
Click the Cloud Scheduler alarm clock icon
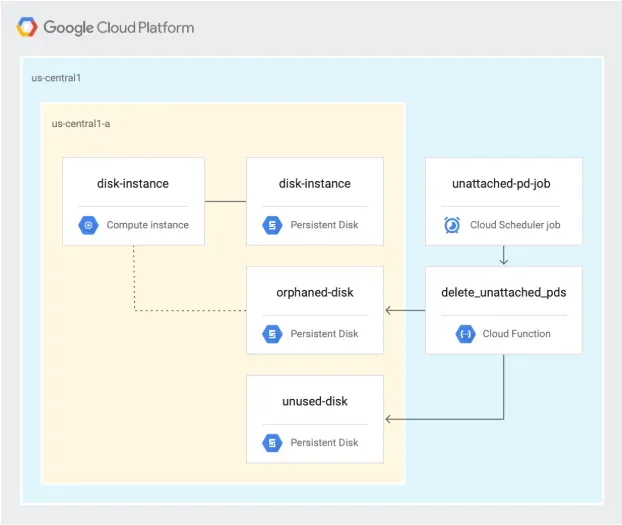coord(452,225)
